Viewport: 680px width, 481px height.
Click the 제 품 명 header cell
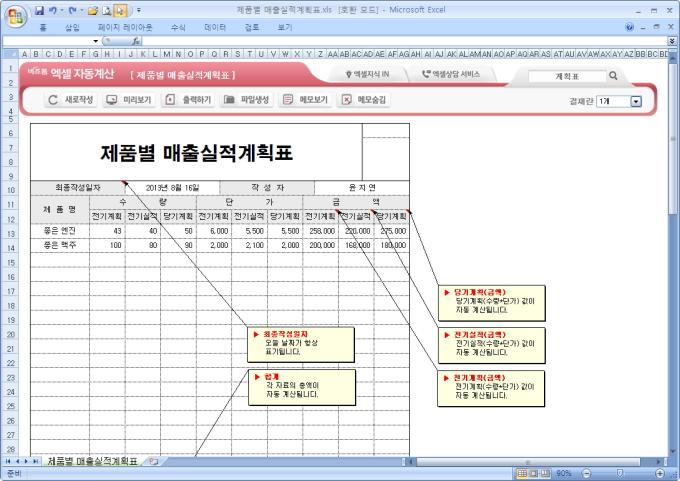pos(60,209)
